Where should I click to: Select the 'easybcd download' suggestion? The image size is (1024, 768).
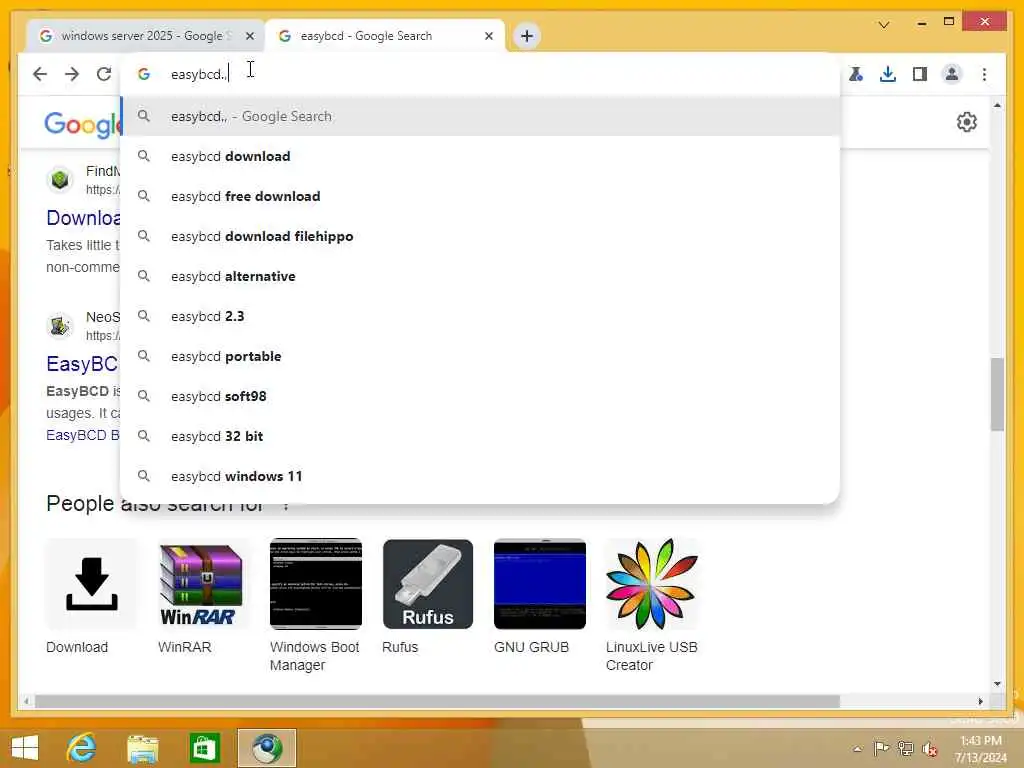click(480, 156)
